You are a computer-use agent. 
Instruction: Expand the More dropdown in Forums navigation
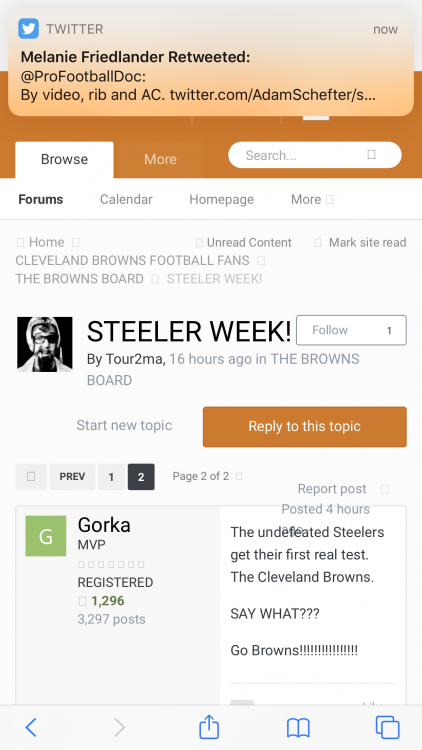[312, 199]
